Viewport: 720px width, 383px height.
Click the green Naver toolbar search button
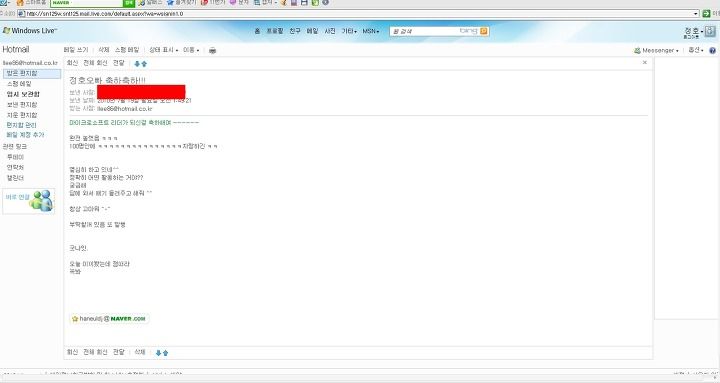(129, 3)
